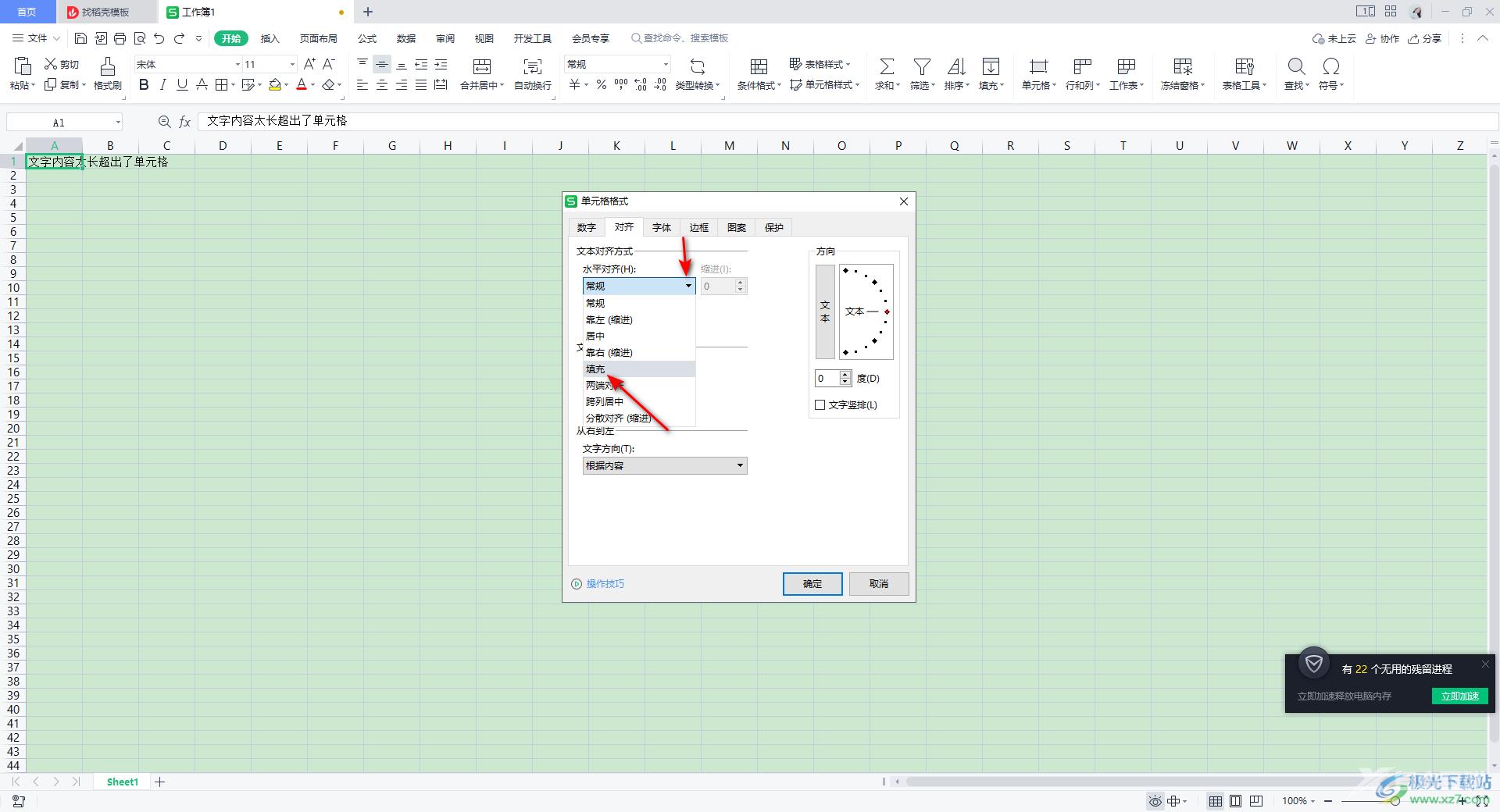Viewport: 1500px width, 812px height.
Task: Click the font color A icon
Action: point(302,84)
